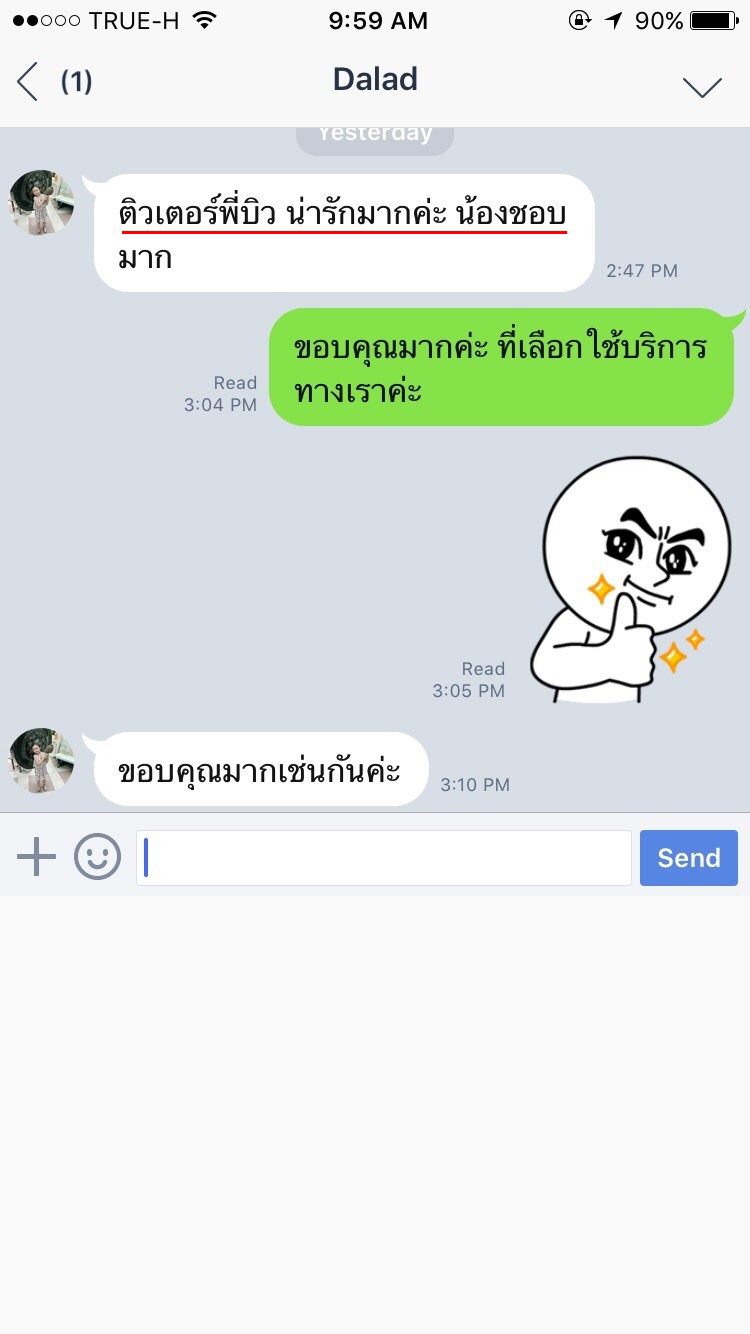The width and height of the screenshot is (750, 1334).
Task: Tap the location arrow status icon
Action: pyautogui.click(x=613, y=20)
